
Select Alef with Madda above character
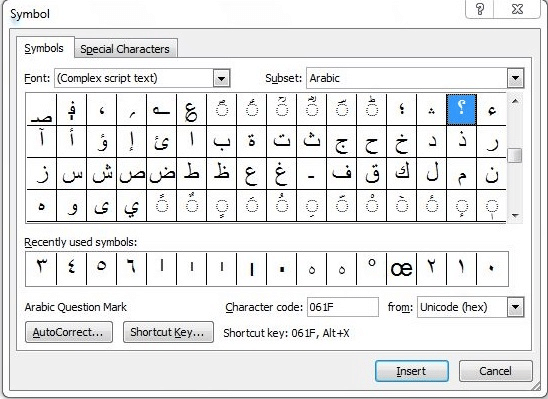41,142
